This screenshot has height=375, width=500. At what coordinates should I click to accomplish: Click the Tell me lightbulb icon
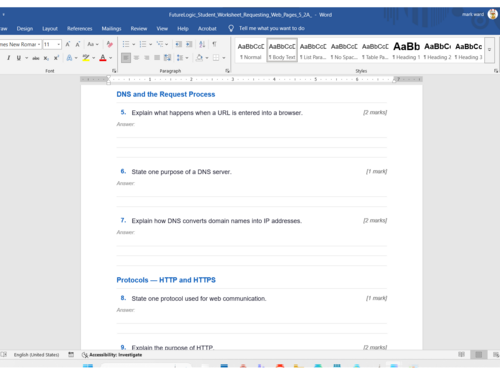[x=231, y=28]
